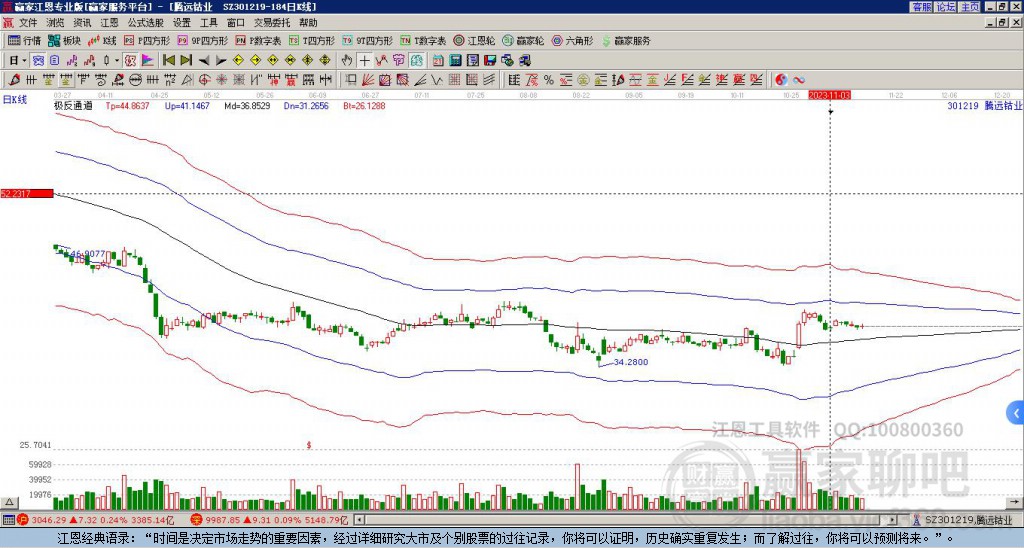Switch to K线 candlestick chart

[102, 40]
